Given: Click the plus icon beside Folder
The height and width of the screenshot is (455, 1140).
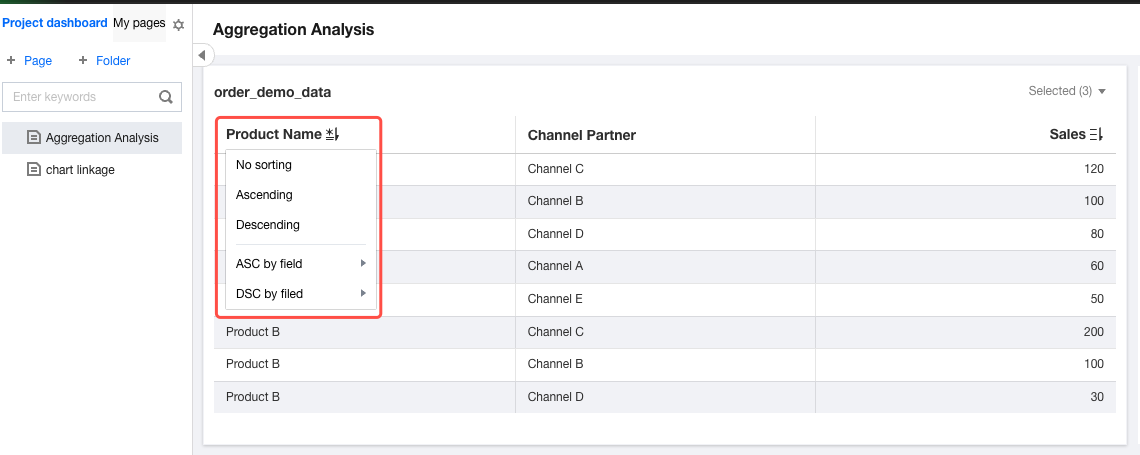Looking at the screenshot, I should tap(83, 61).
